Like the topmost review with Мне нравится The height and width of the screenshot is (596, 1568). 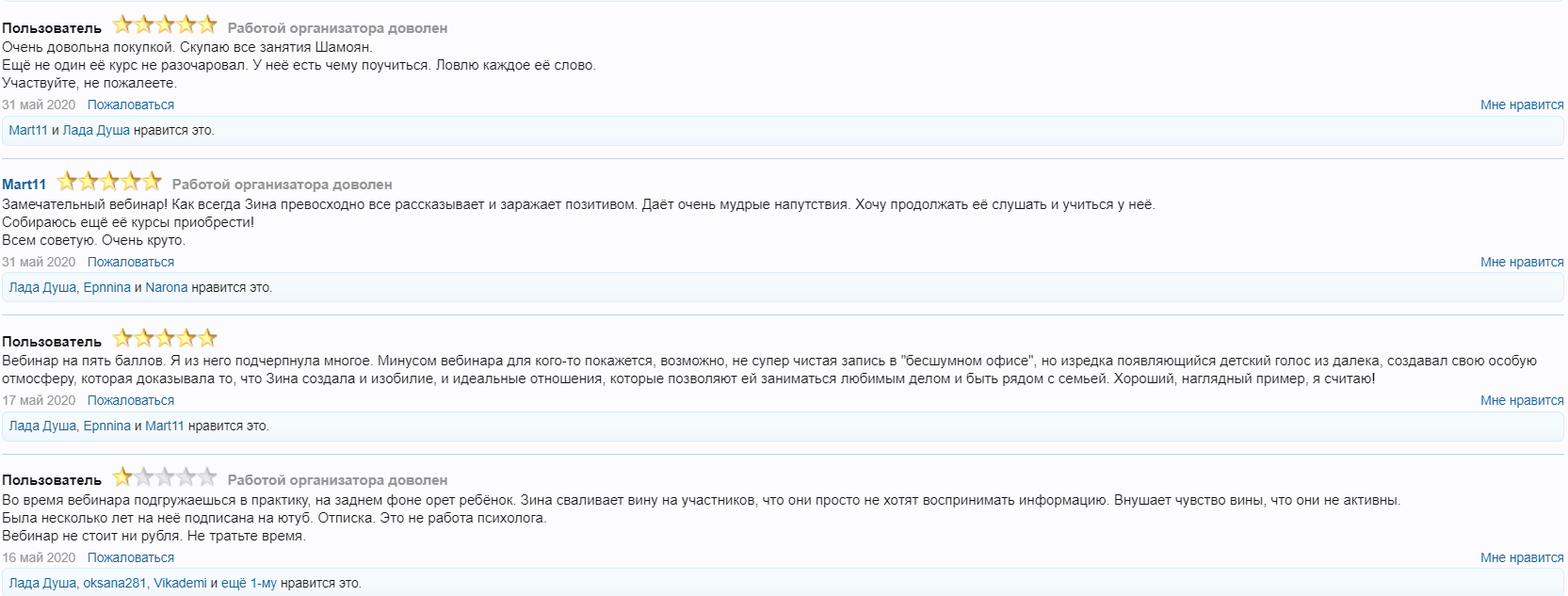tap(1521, 105)
